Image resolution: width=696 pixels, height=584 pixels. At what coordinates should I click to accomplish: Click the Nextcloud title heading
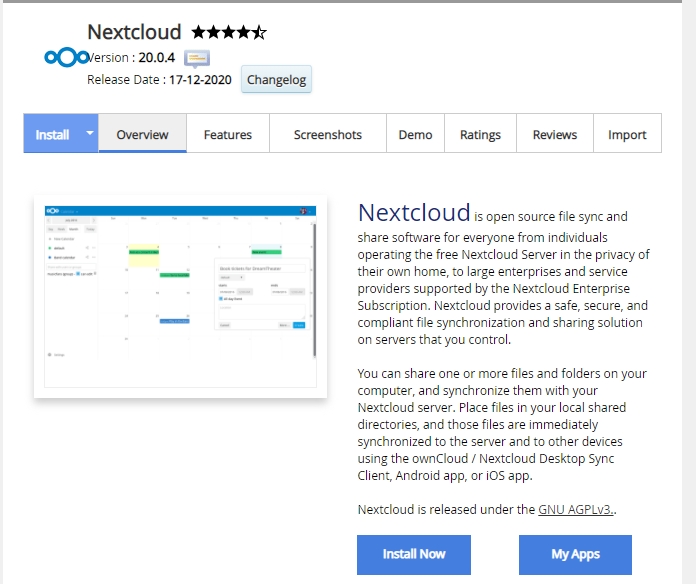coord(134,32)
